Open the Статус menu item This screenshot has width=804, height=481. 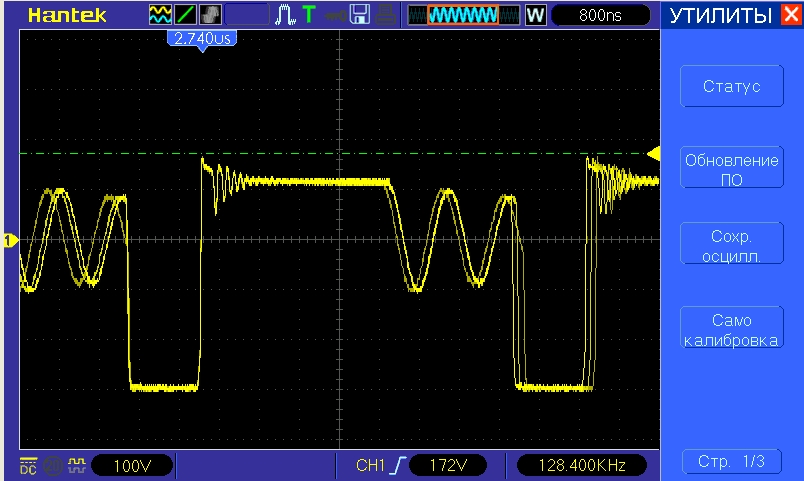(x=731, y=87)
